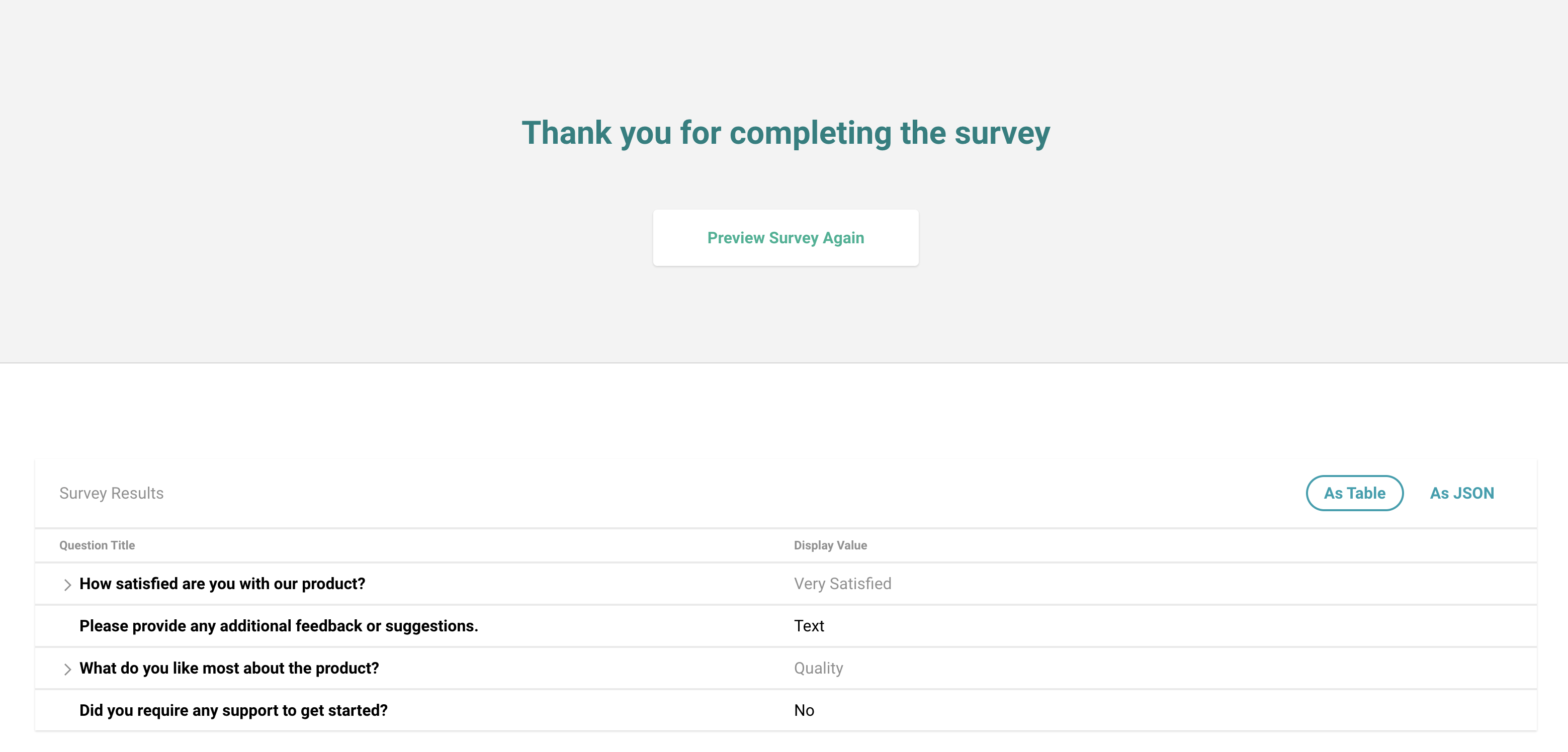Click the Display Value column header
The image size is (1568, 752).
point(830,545)
